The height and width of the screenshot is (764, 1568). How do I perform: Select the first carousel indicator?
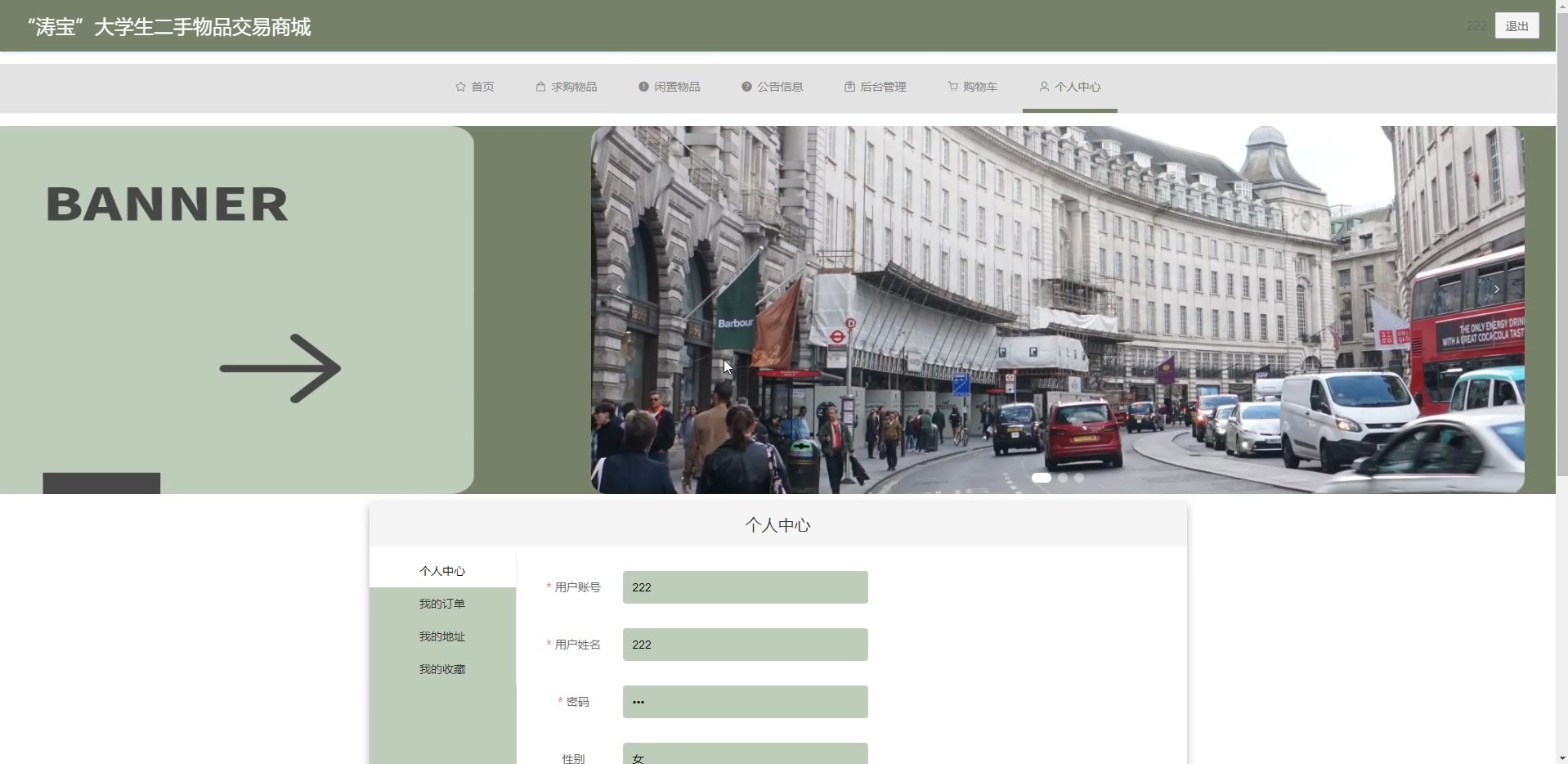click(x=1042, y=478)
